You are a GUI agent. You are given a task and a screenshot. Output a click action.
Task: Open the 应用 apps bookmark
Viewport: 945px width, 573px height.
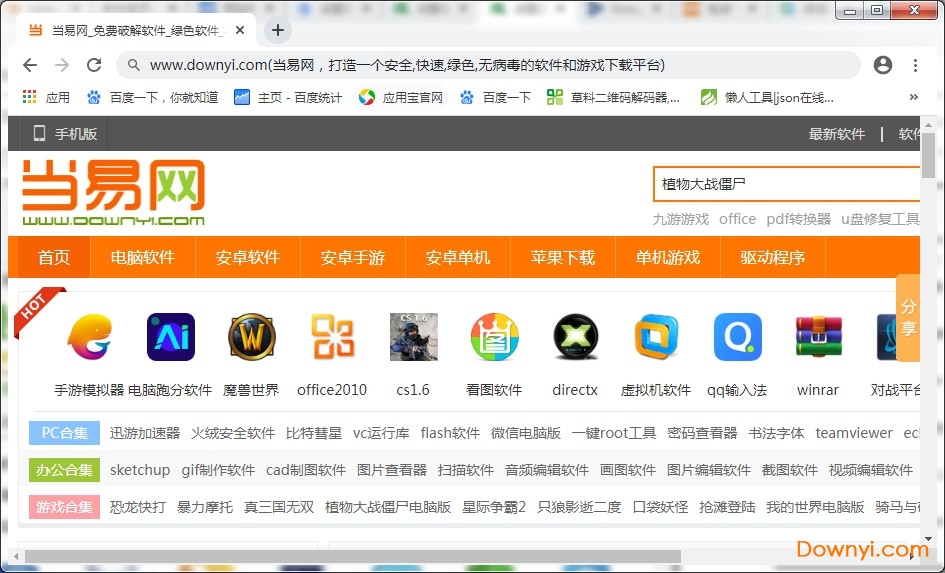click(x=46, y=98)
